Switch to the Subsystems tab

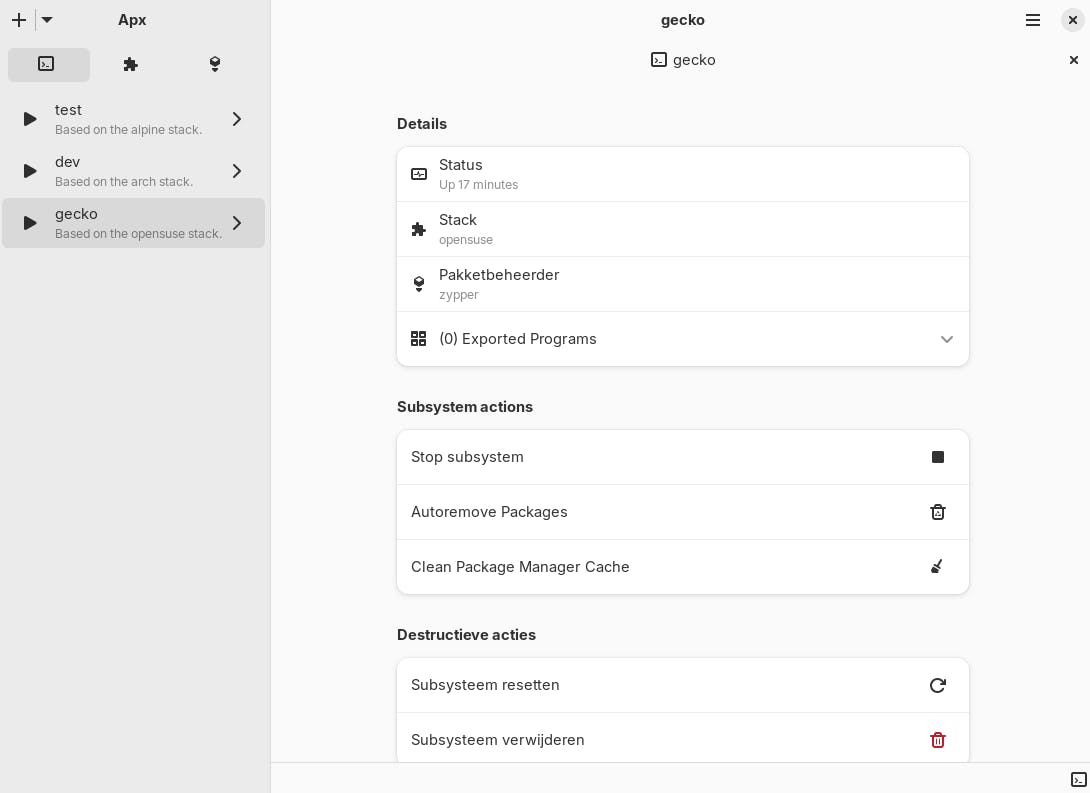48,64
